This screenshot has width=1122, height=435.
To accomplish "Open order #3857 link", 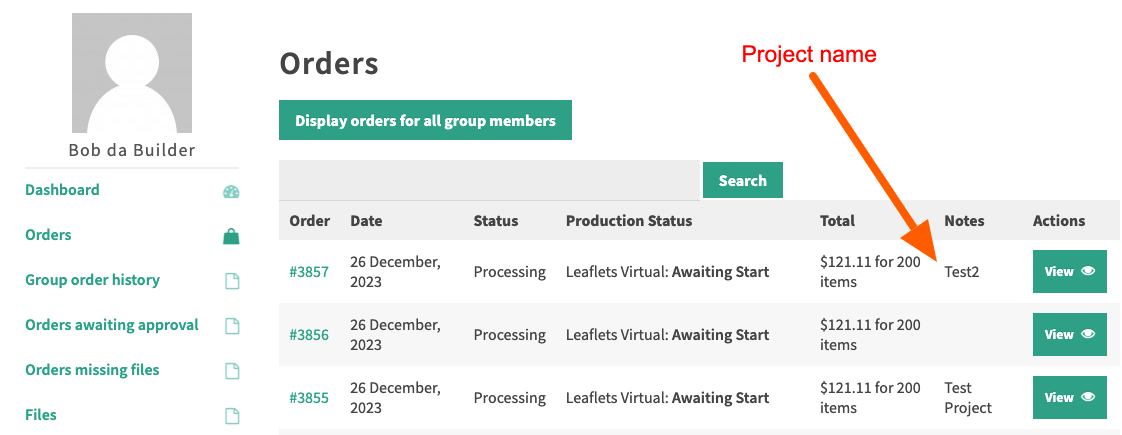I will coord(309,272).
